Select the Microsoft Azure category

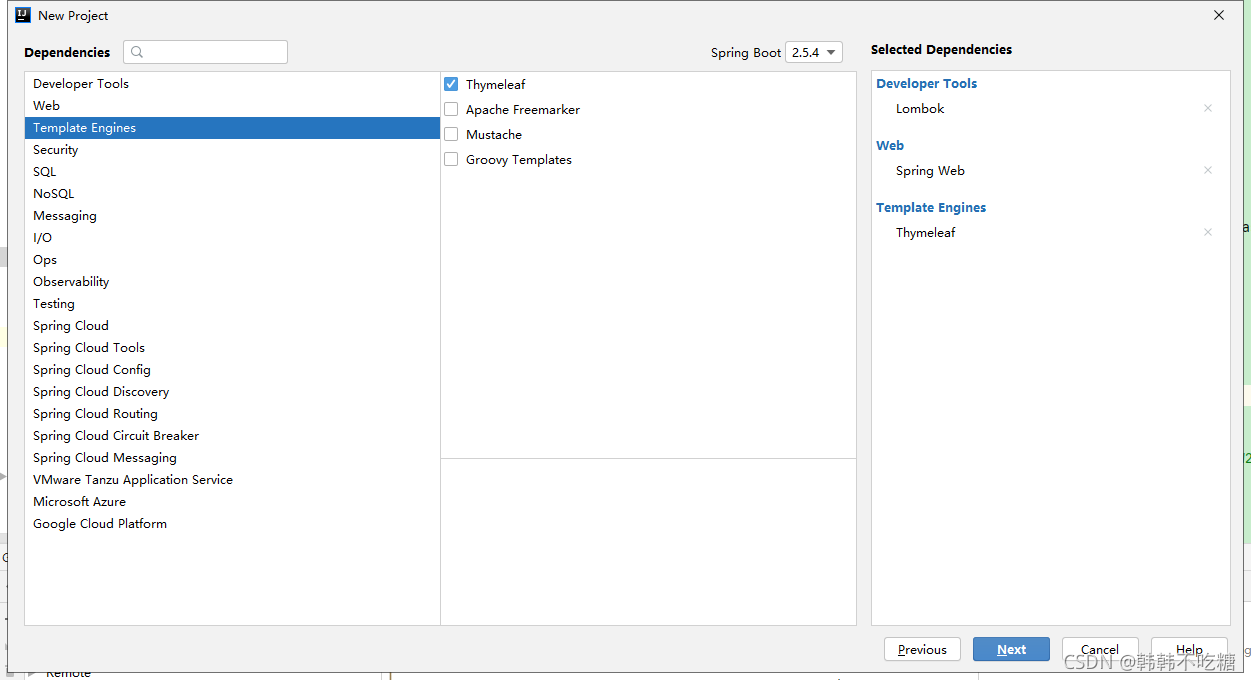[232, 502]
